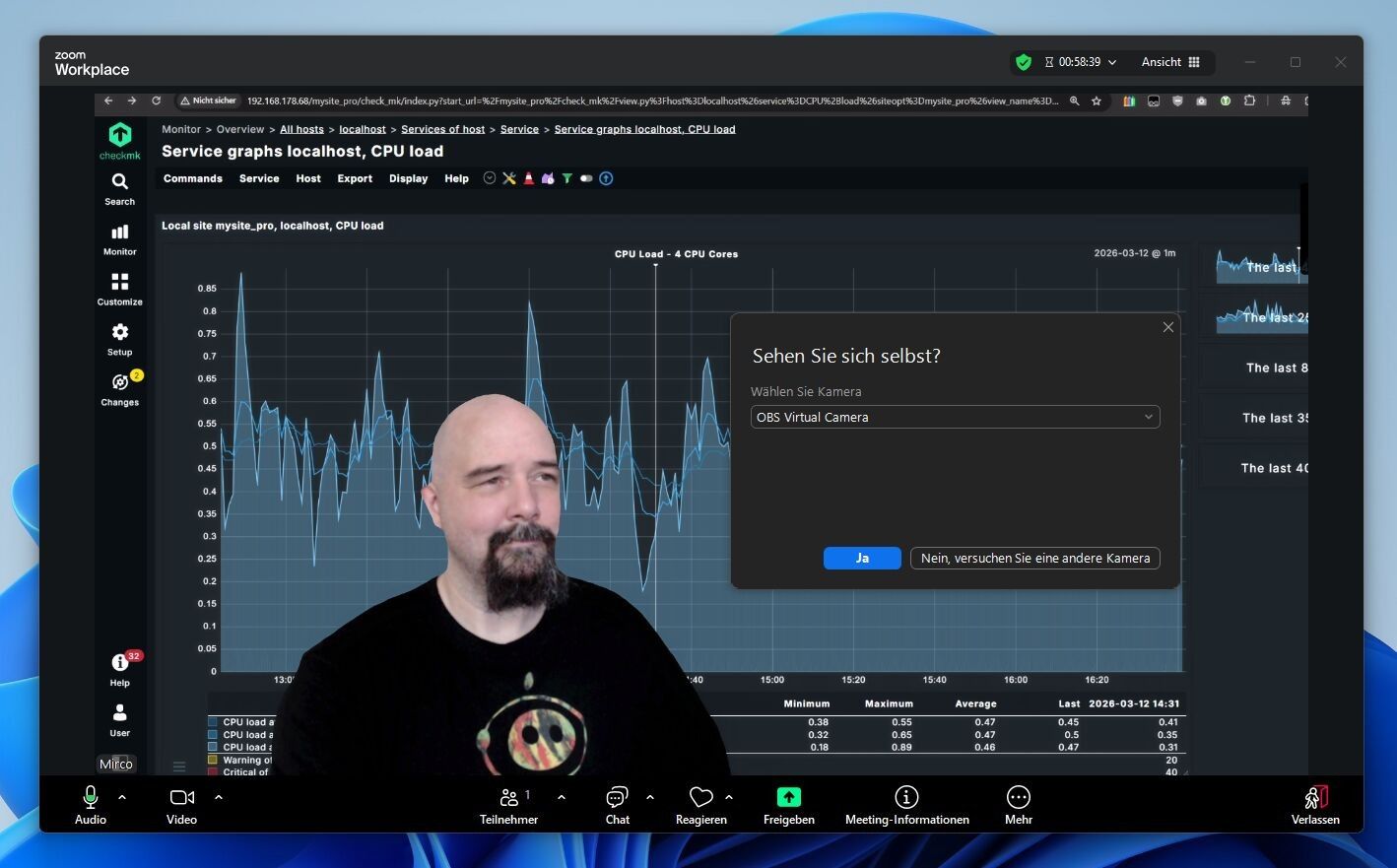Open Meeting-Informationen
This screenshot has width=1397, height=868.
click(906, 797)
